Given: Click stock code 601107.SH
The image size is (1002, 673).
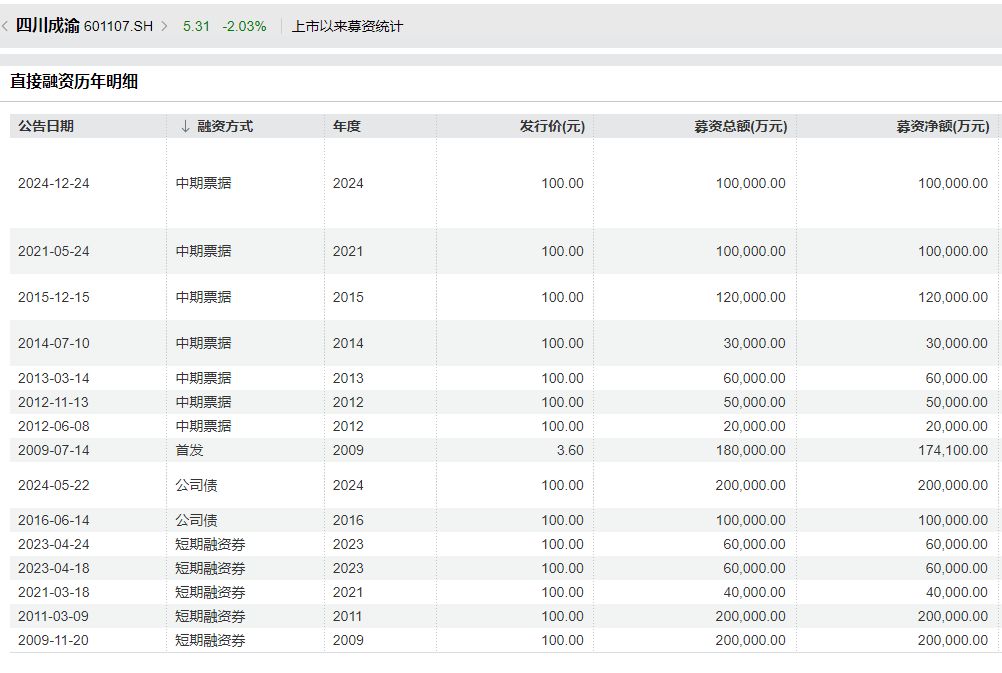Looking at the screenshot, I should point(119,26).
